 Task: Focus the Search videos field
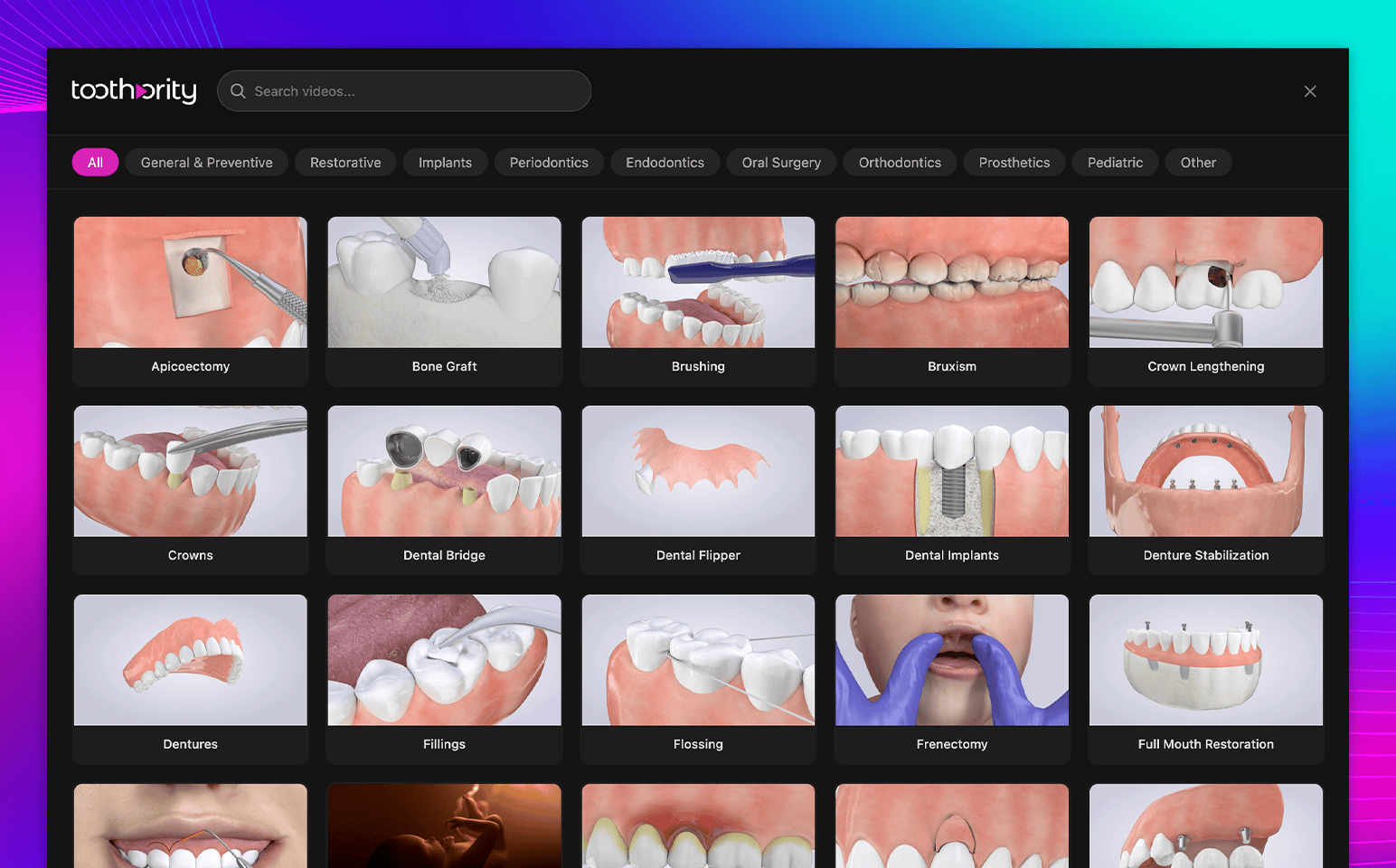pyautogui.click(x=404, y=91)
